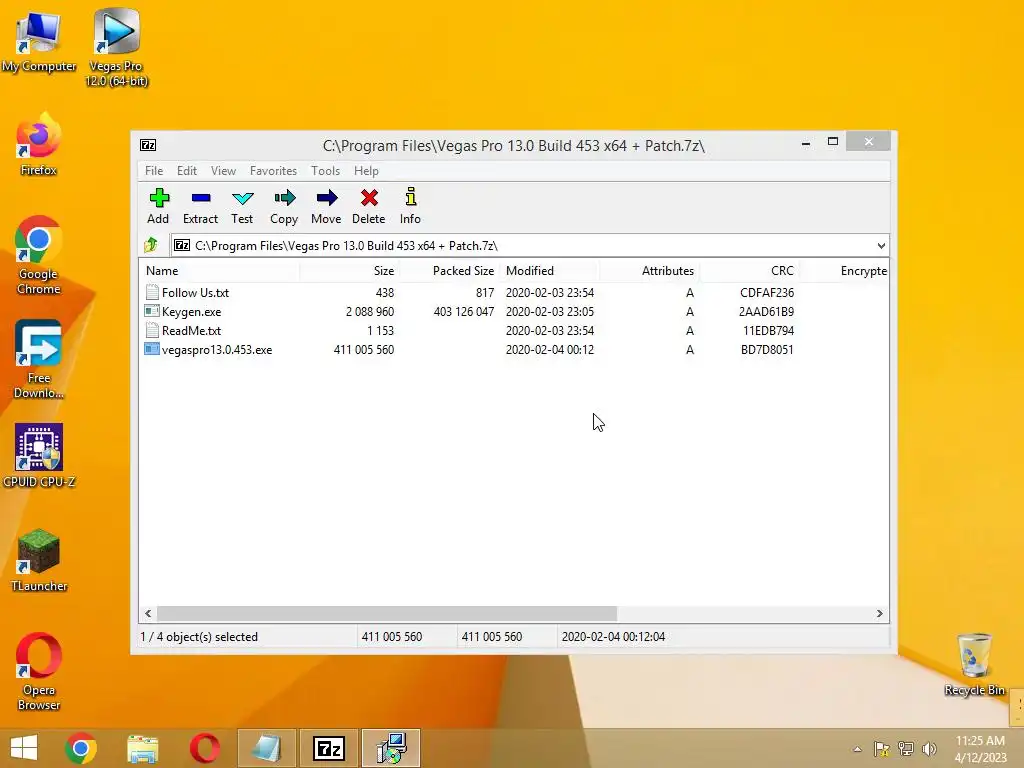Sort by Modified column header
Viewport: 1024px width, 768px height.
click(x=549, y=270)
